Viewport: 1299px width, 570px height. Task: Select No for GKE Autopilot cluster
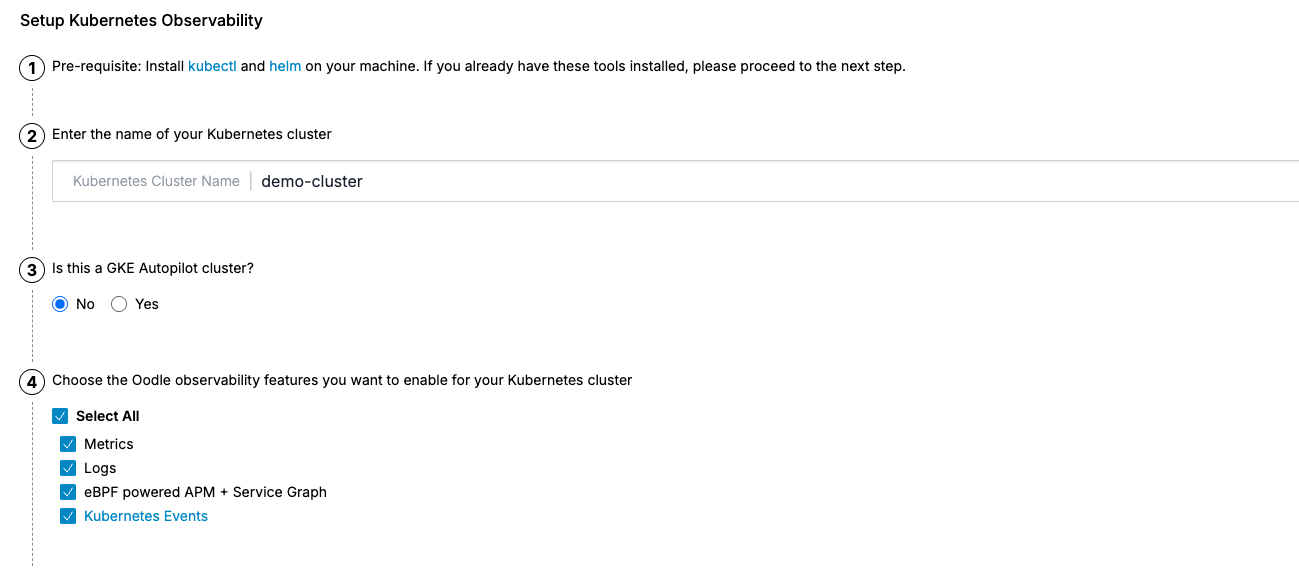(x=60, y=304)
